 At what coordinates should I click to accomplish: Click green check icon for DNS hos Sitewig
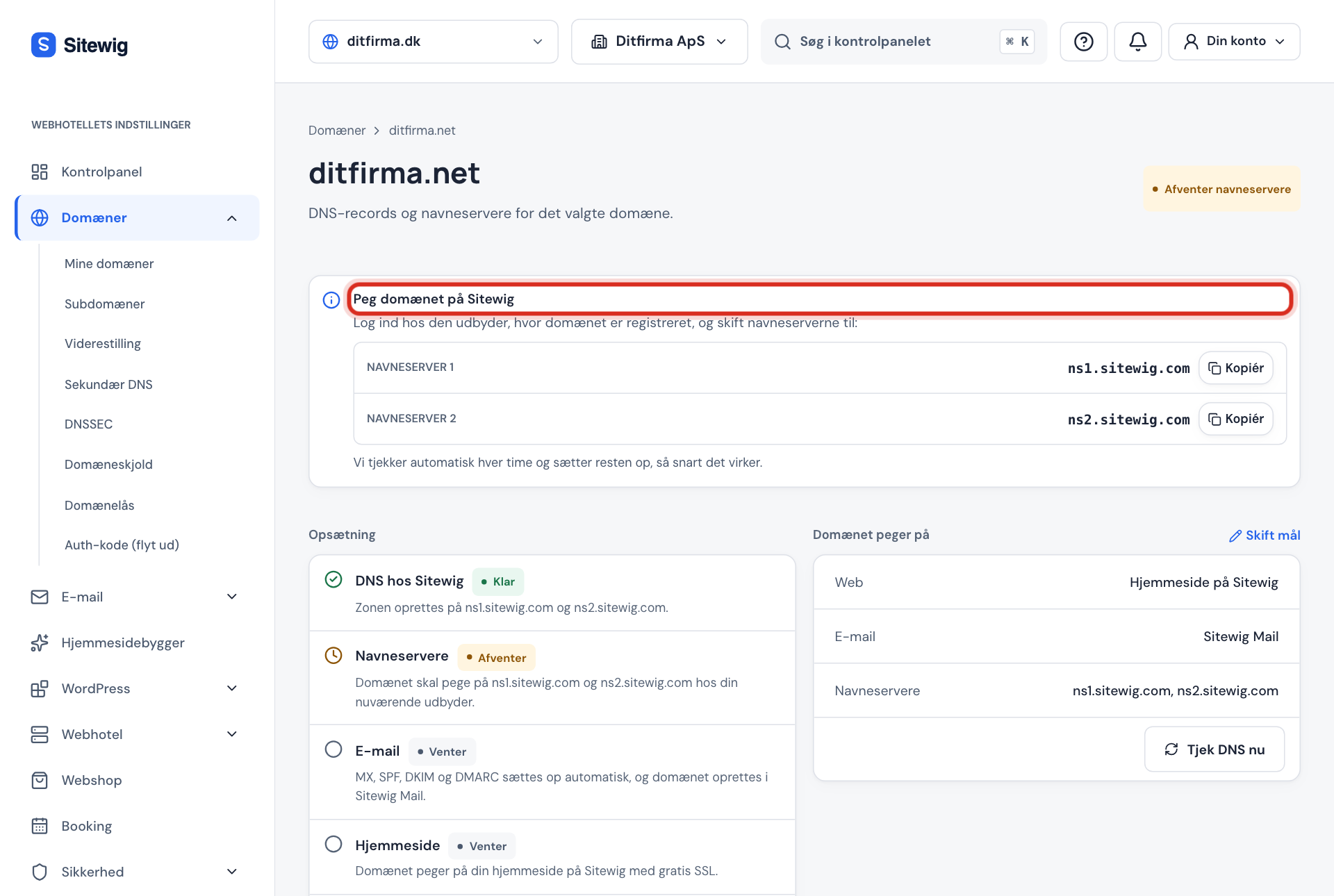coord(333,579)
